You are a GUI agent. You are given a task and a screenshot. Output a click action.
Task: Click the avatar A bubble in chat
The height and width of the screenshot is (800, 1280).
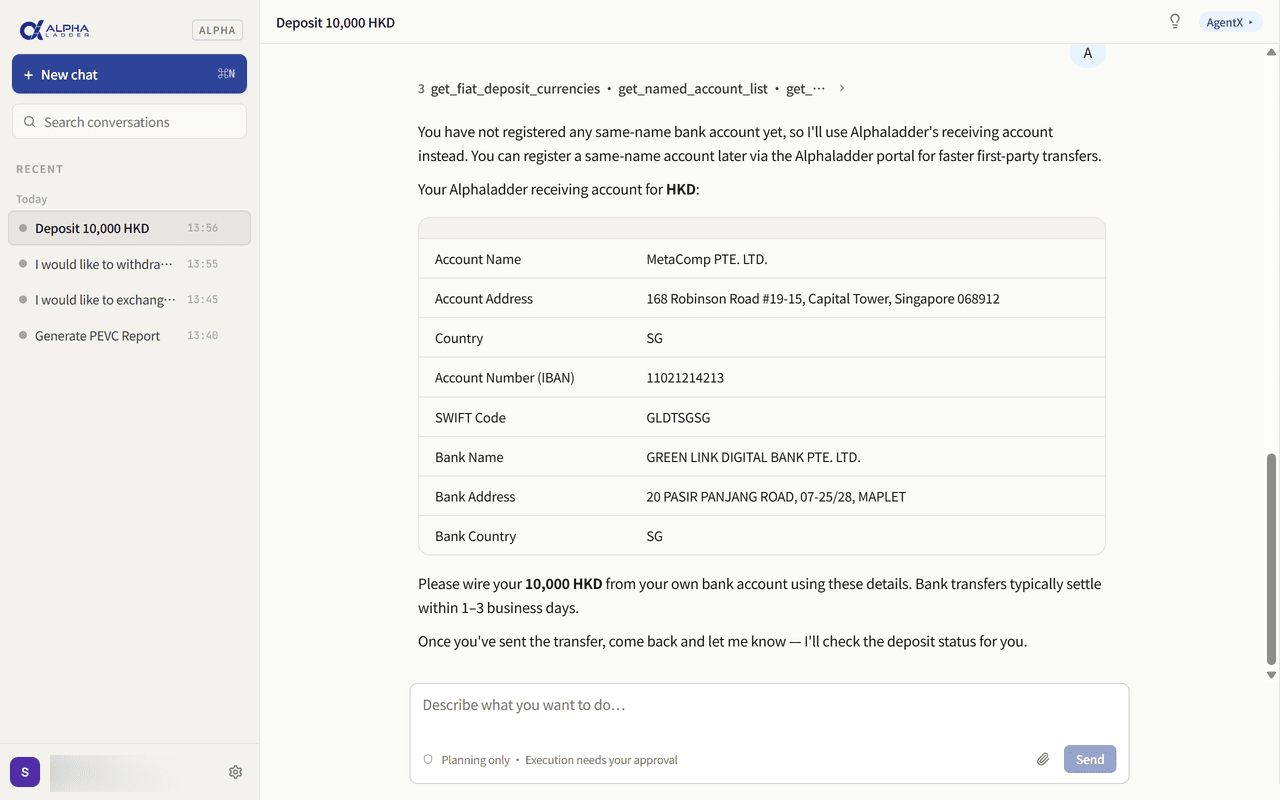(1088, 54)
